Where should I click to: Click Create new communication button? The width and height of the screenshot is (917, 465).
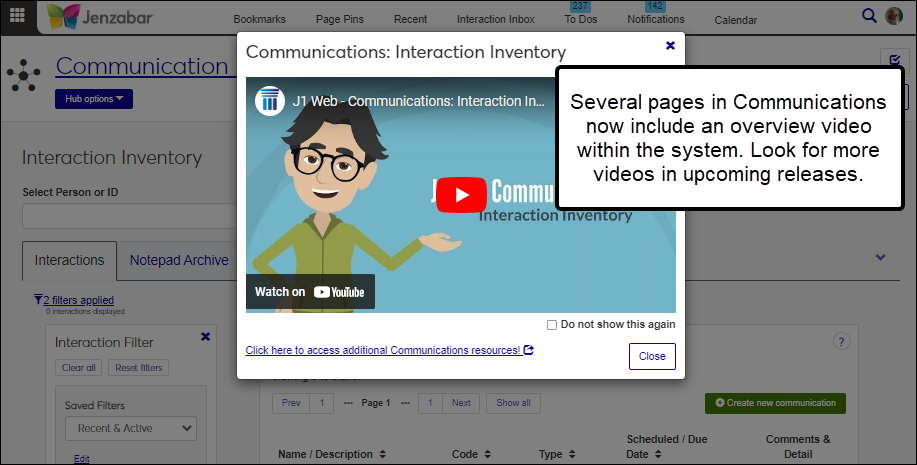pos(775,403)
